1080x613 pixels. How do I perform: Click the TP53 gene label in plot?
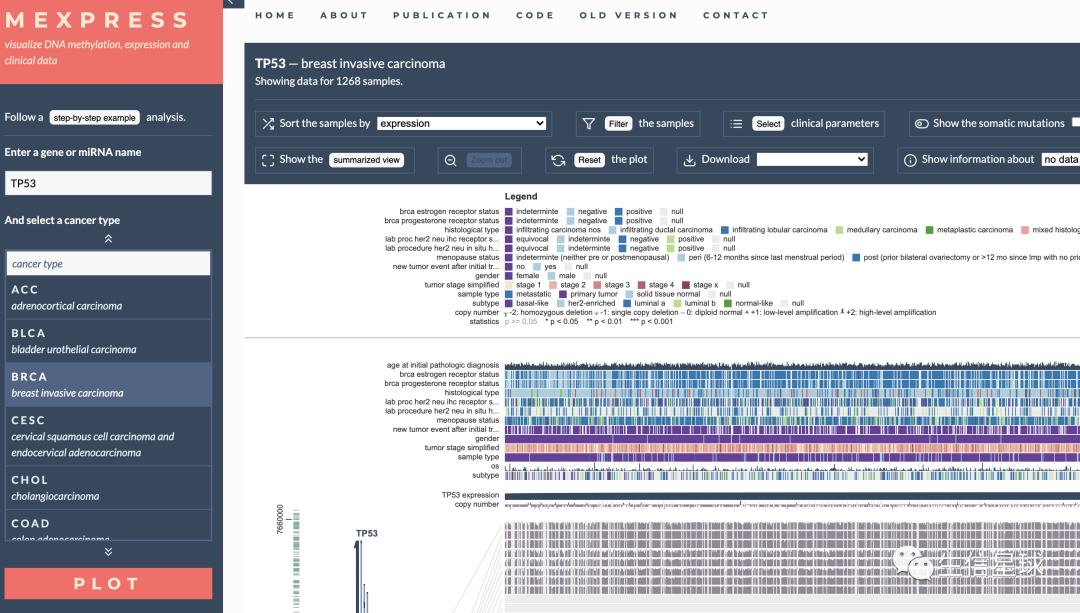366,534
